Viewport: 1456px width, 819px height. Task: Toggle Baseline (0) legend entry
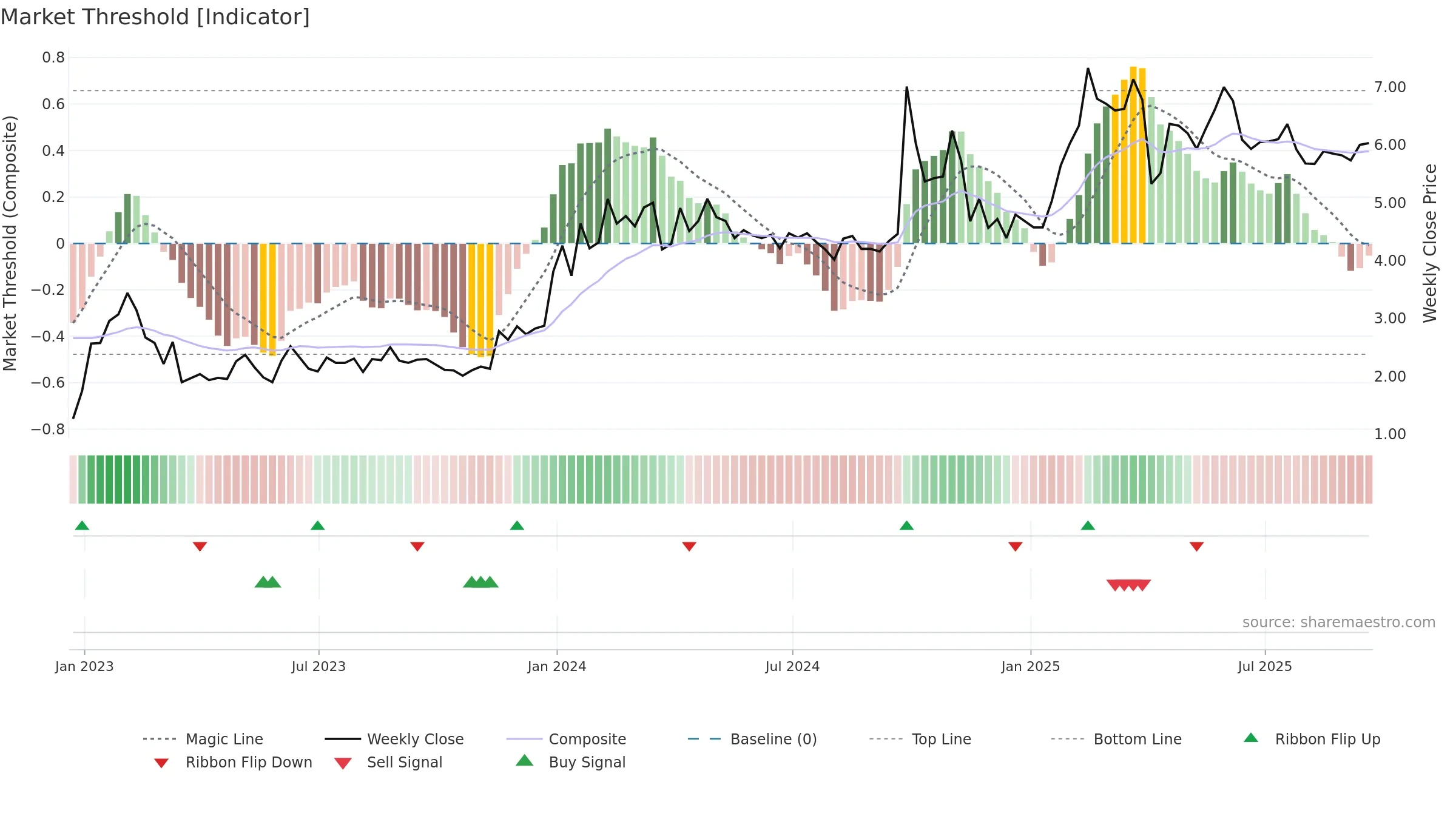pyautogui.click(x=752, y=739)
